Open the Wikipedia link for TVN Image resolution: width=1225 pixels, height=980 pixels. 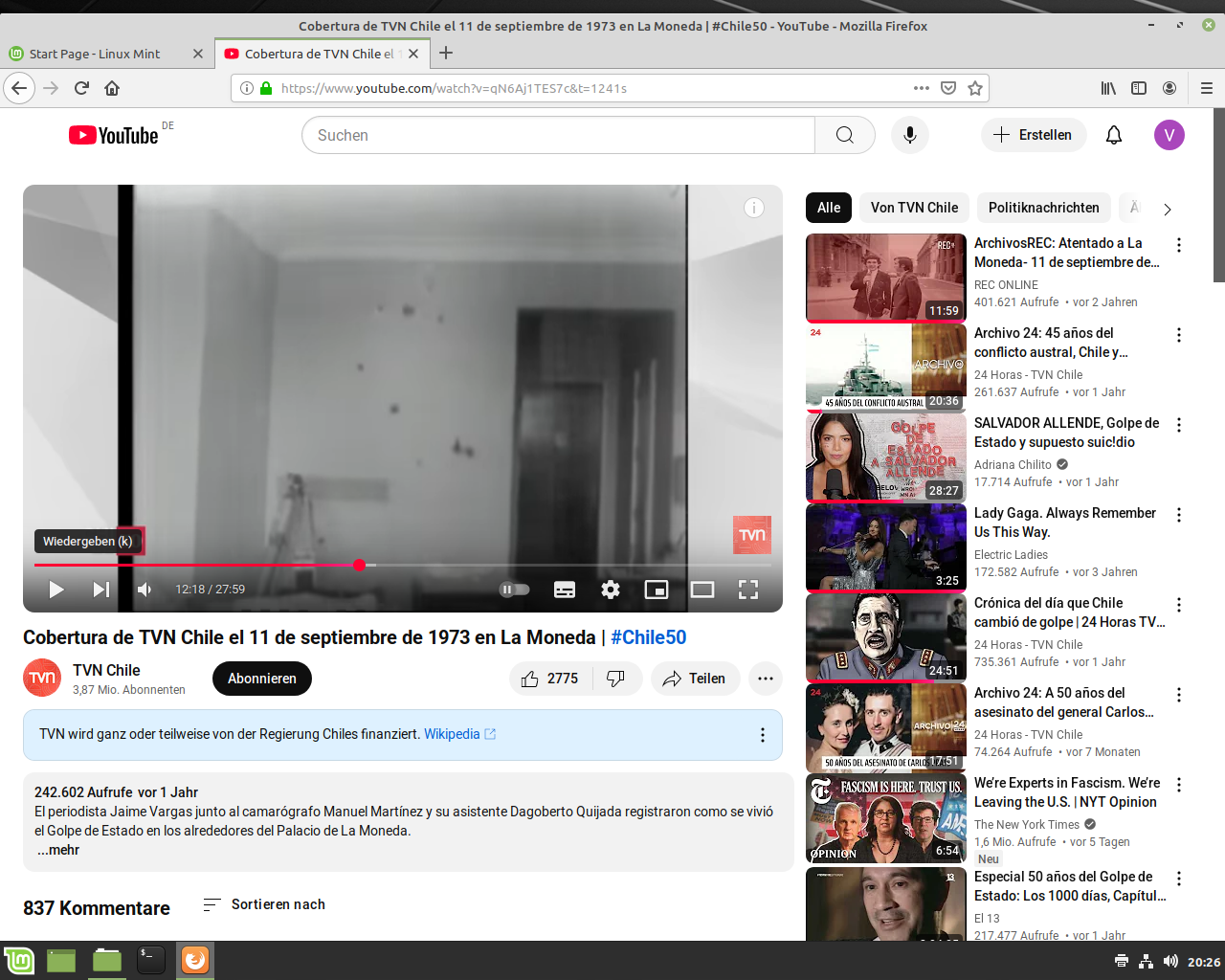tap(459, 734)
